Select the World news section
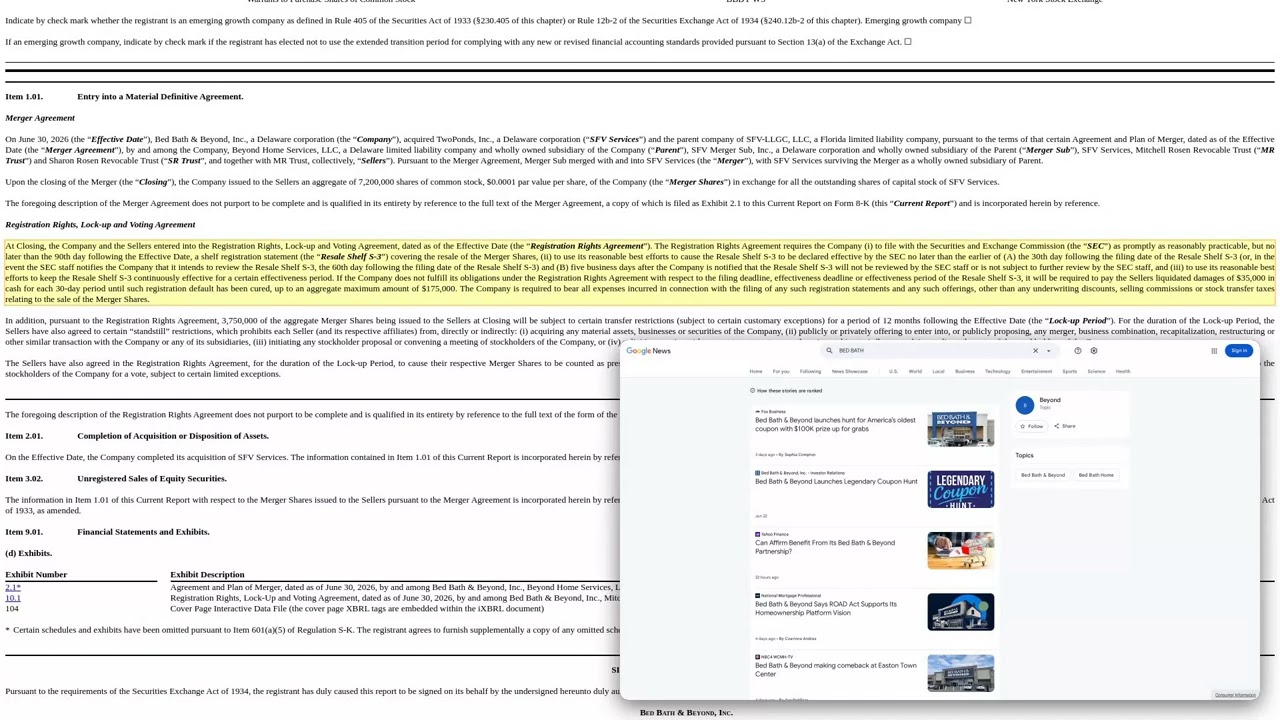The width and height of the screenshot is (1280, 720). 915,371
